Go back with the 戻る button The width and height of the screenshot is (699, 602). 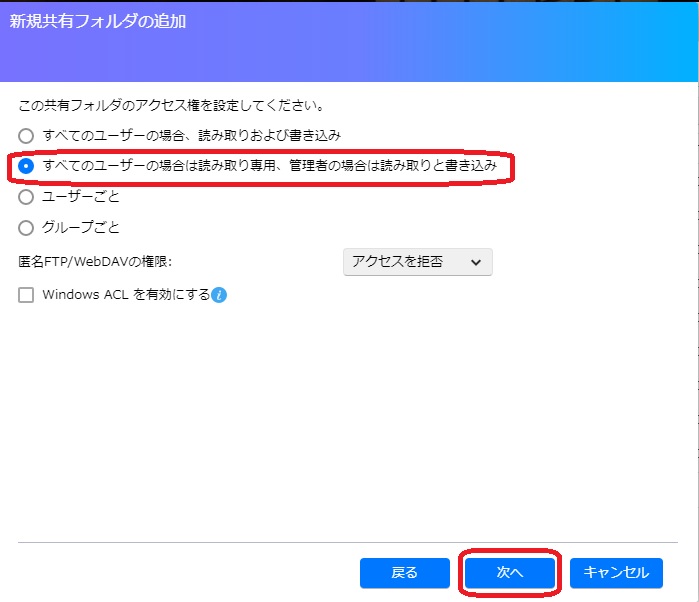pos(405,573)
